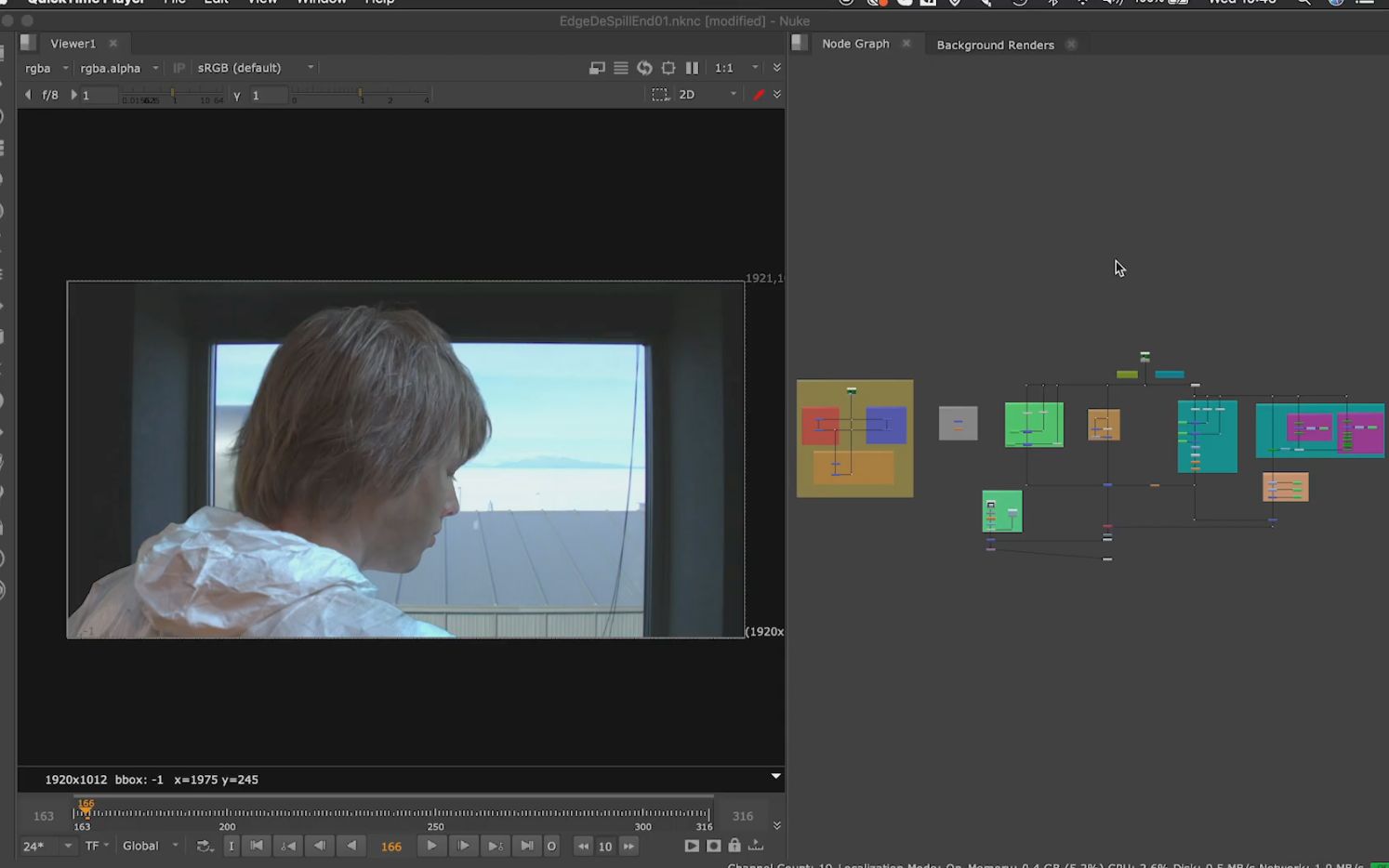Expand the 2D view mode dropdown
This screenshot has height=868, width=1389.
pyautogui.click(x=707, y=95)
